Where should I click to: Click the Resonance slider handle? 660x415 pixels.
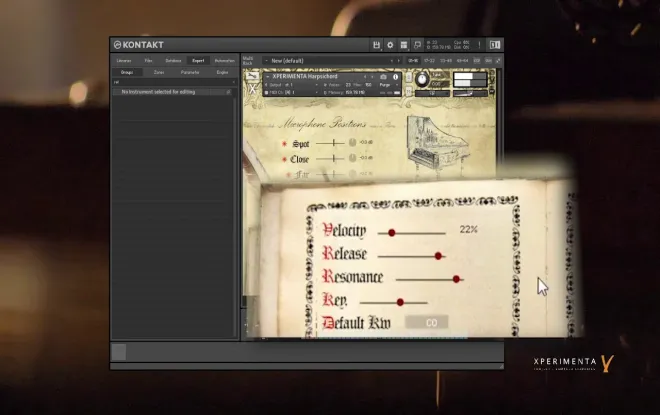(456, 279)
